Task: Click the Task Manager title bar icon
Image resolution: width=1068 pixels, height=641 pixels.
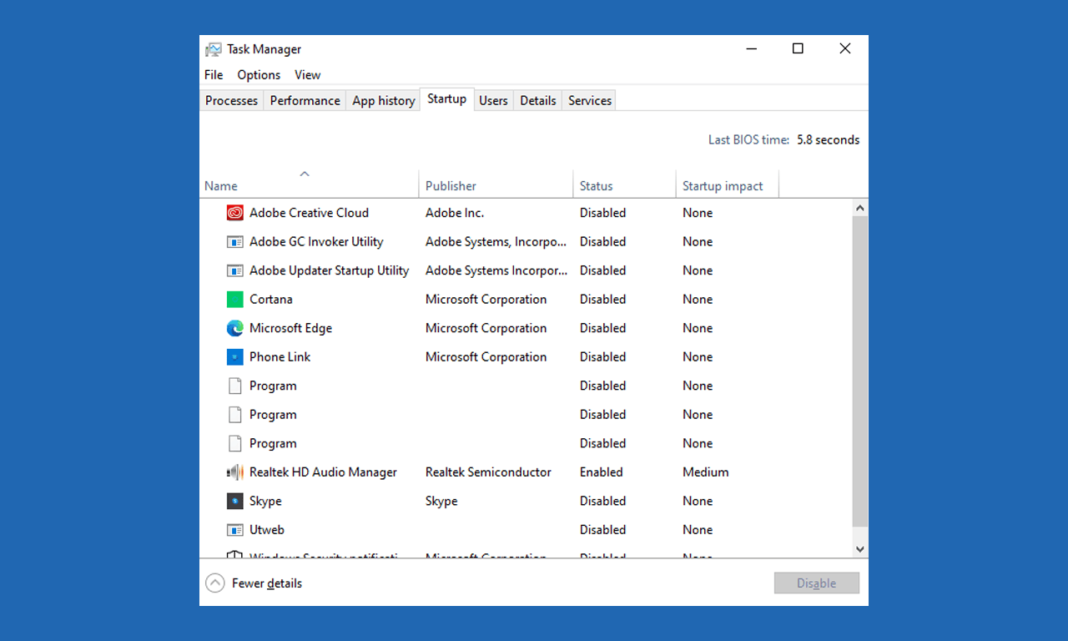Action: coord(213,48)
